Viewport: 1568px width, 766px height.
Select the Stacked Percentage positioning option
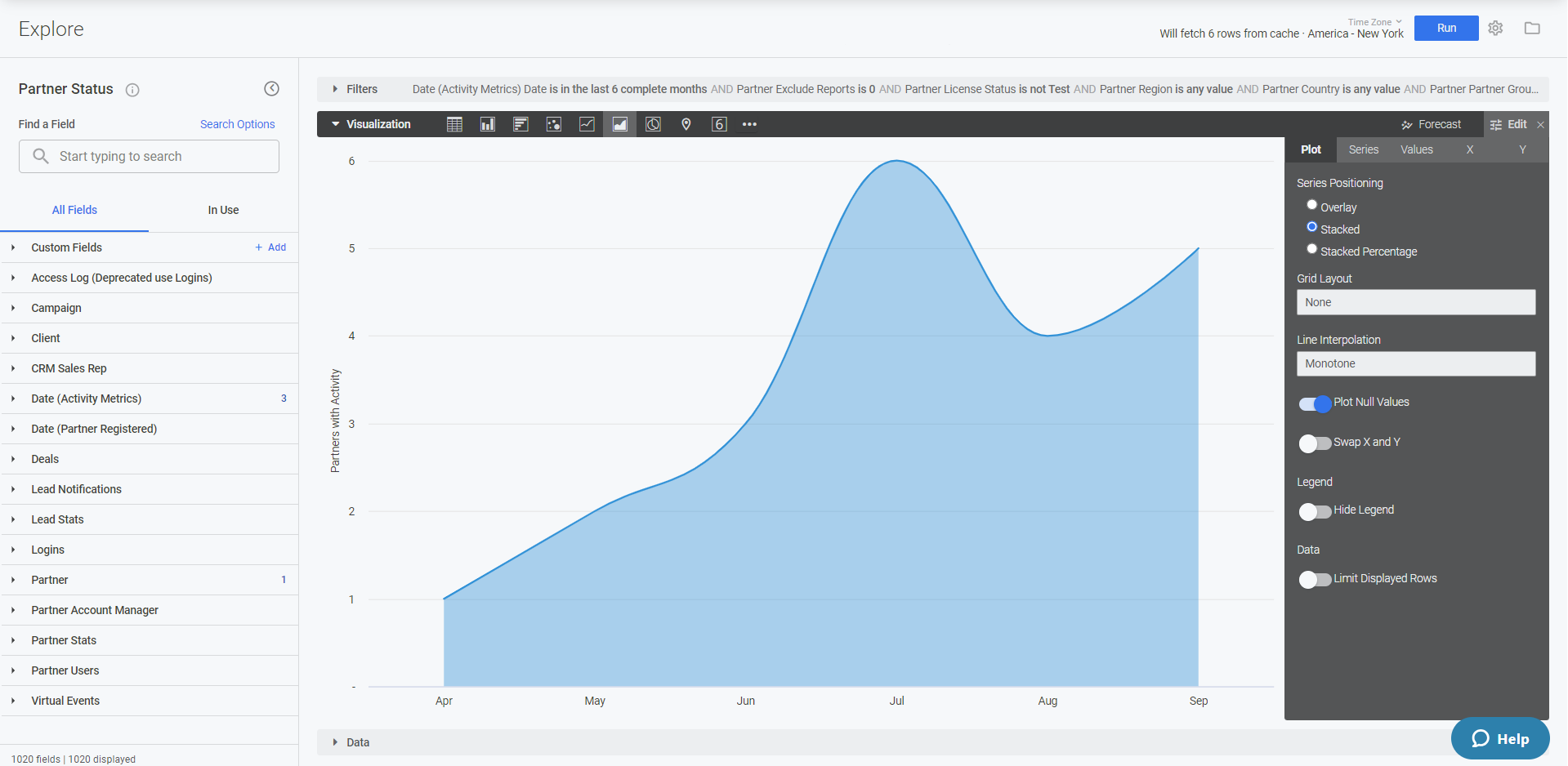[1312, 248]
